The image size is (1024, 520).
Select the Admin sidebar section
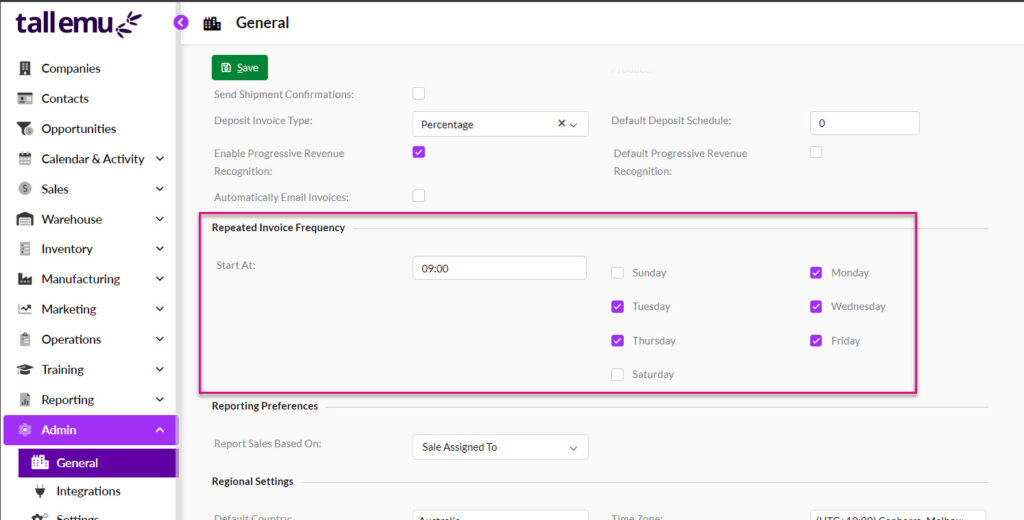(x=90, y=430)
